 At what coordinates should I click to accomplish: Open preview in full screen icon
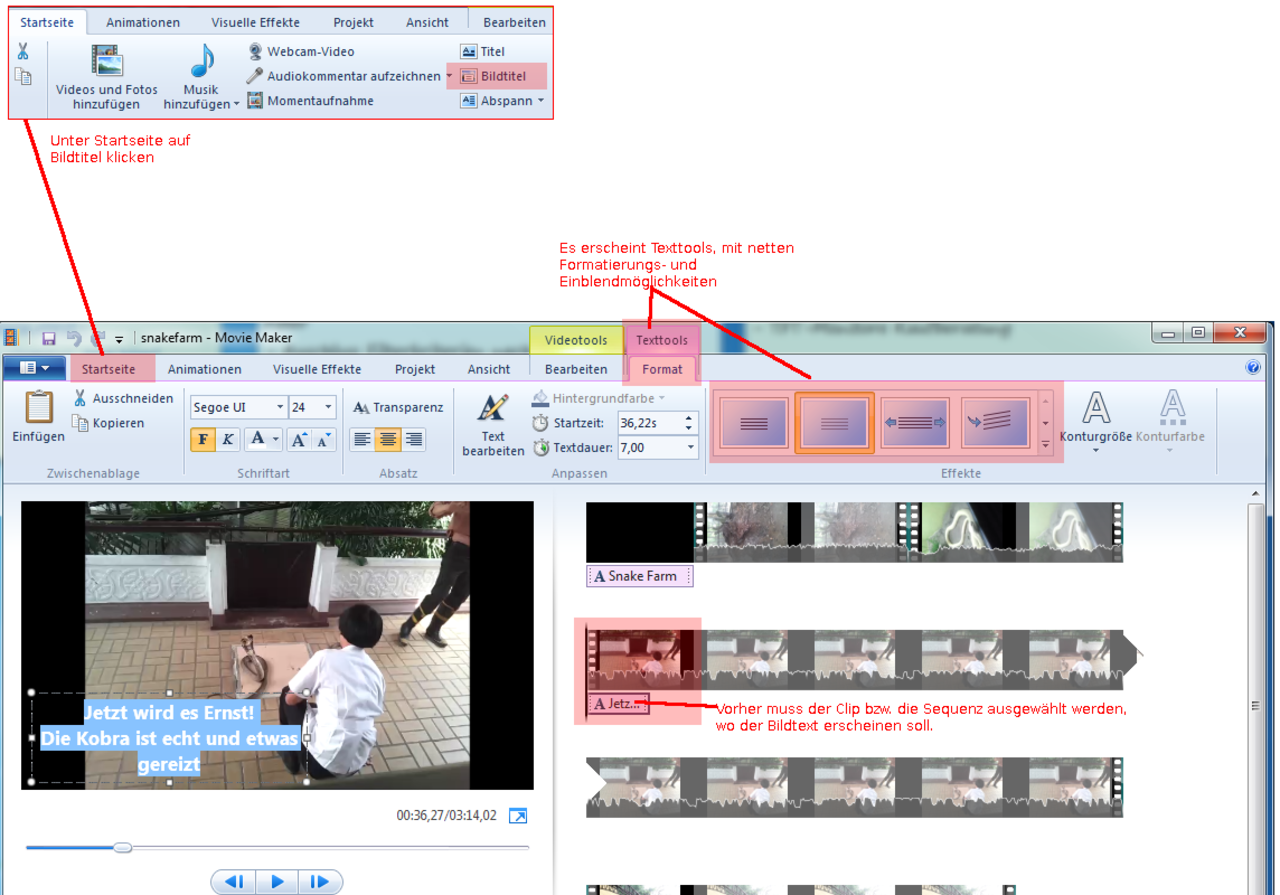tap(518, 816)
